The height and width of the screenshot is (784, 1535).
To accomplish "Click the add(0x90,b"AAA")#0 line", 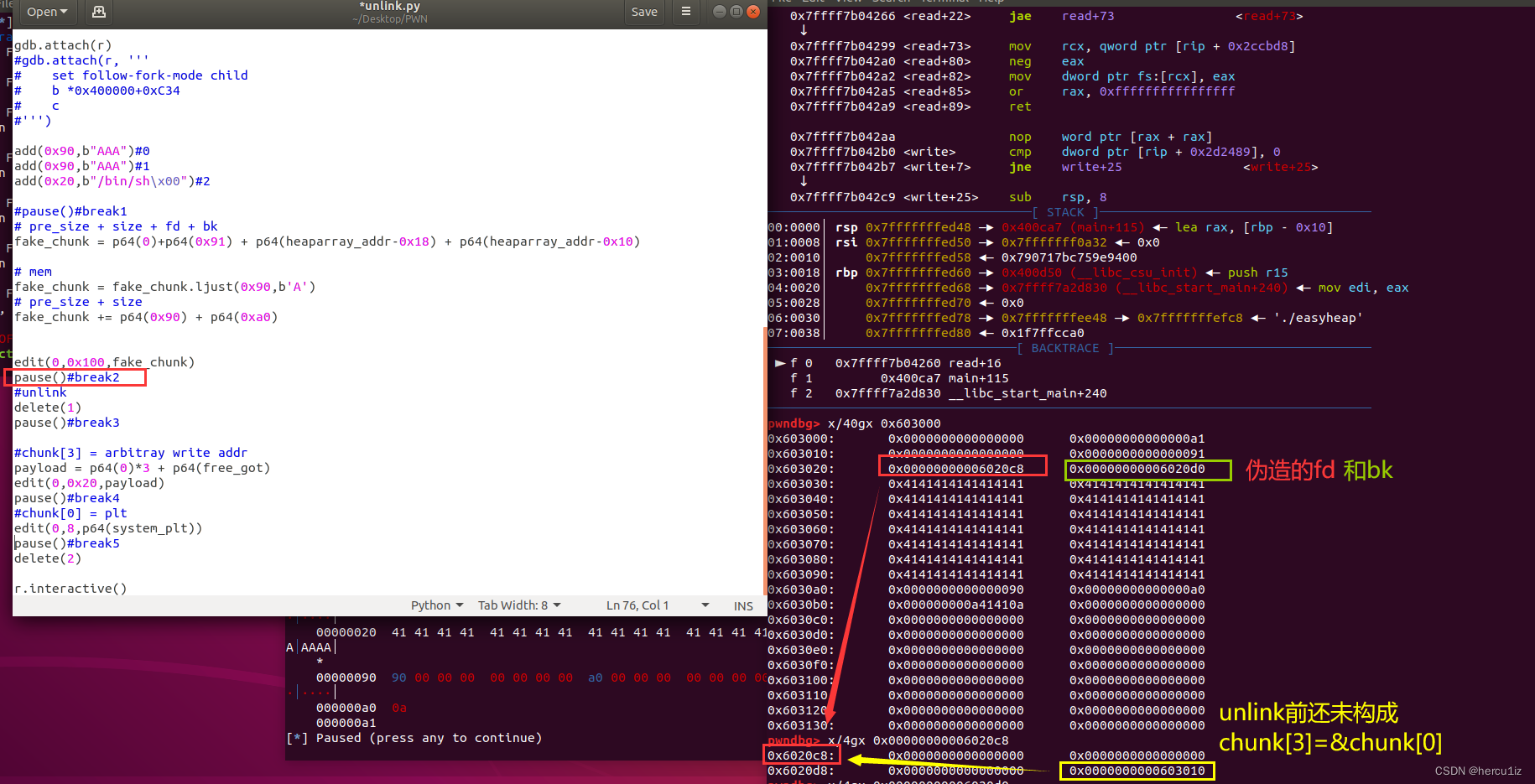I will pyautogui.click(x=82, y=151).
